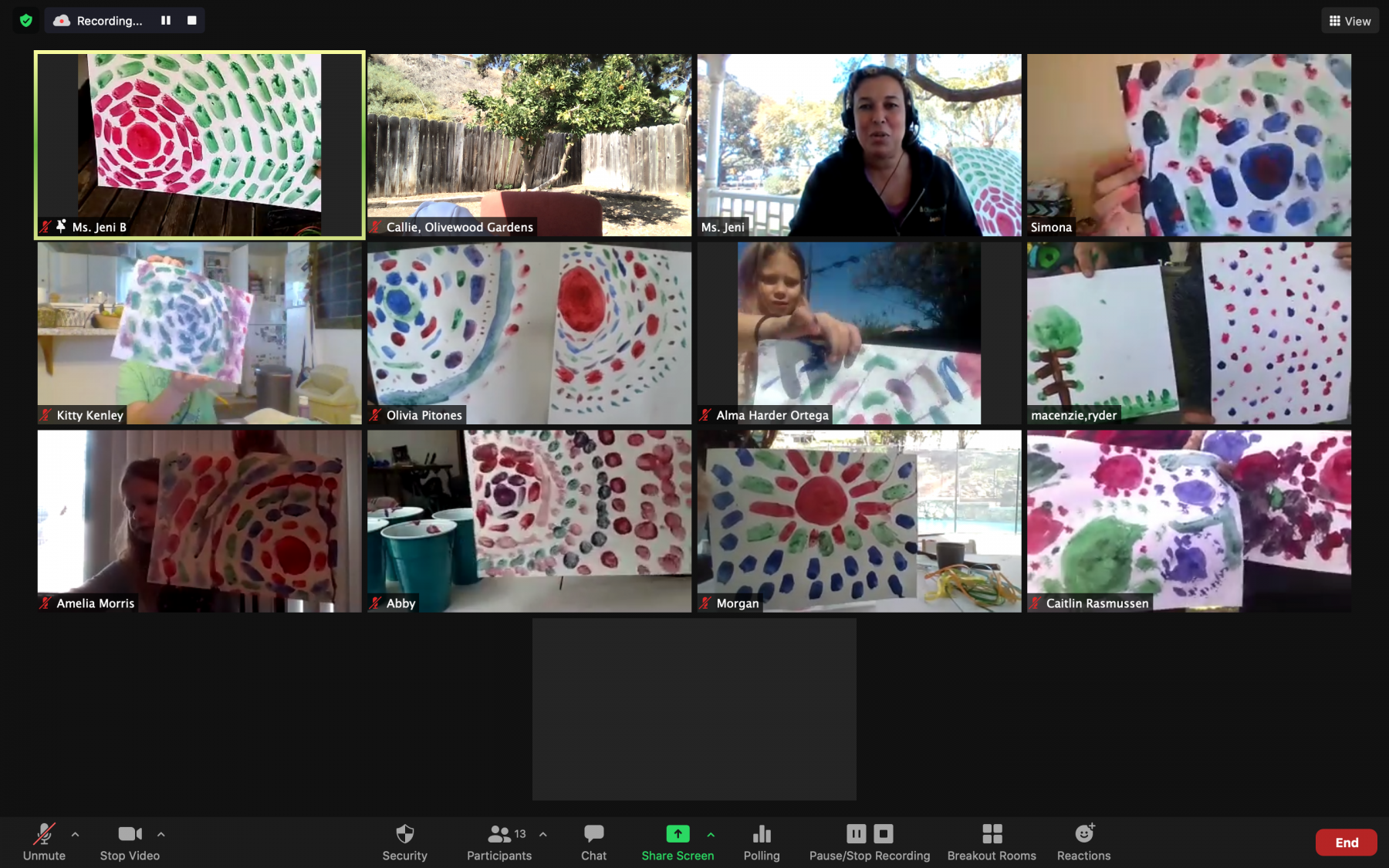Viewport: 1389px width, 868px height.
Task: Open the Chat panel
Action: [x=593, y=842]
